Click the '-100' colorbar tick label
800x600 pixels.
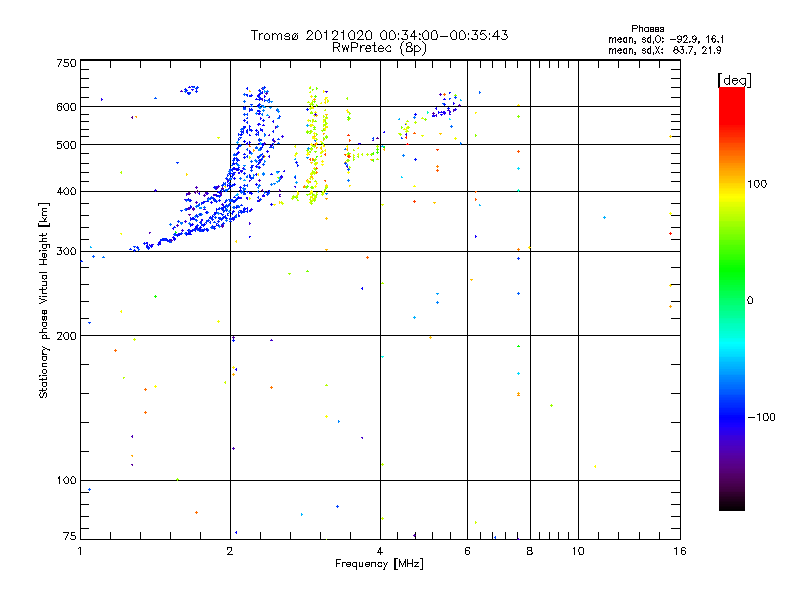pos(761,417)
